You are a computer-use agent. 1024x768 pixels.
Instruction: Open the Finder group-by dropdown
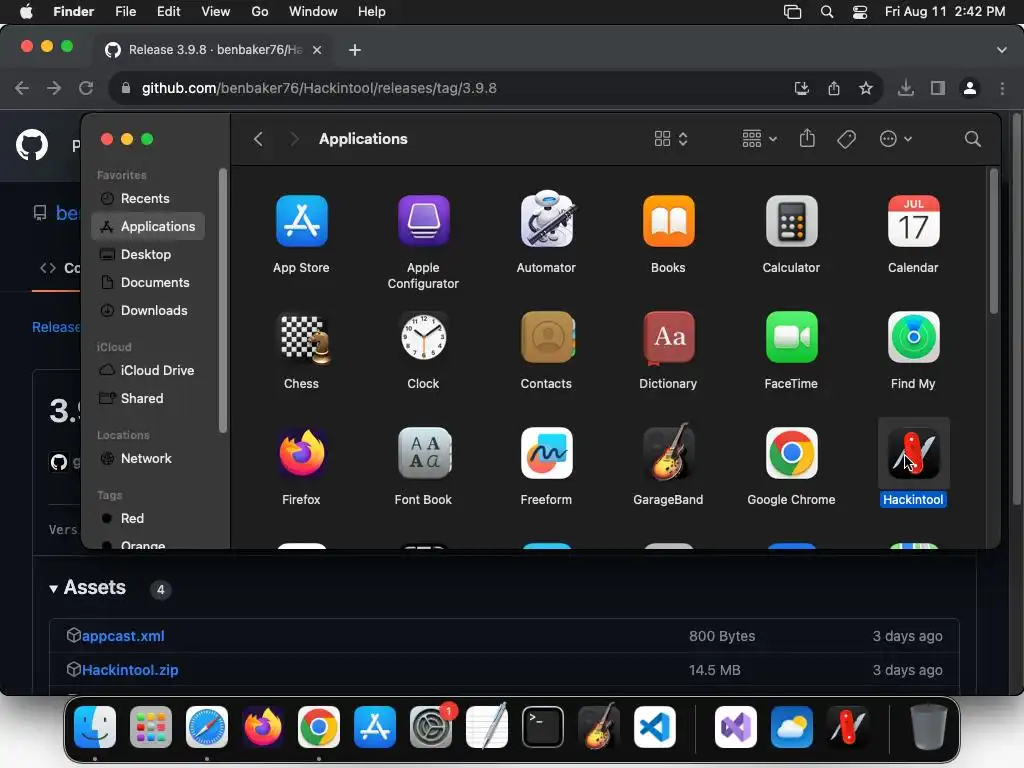(760, 138)
